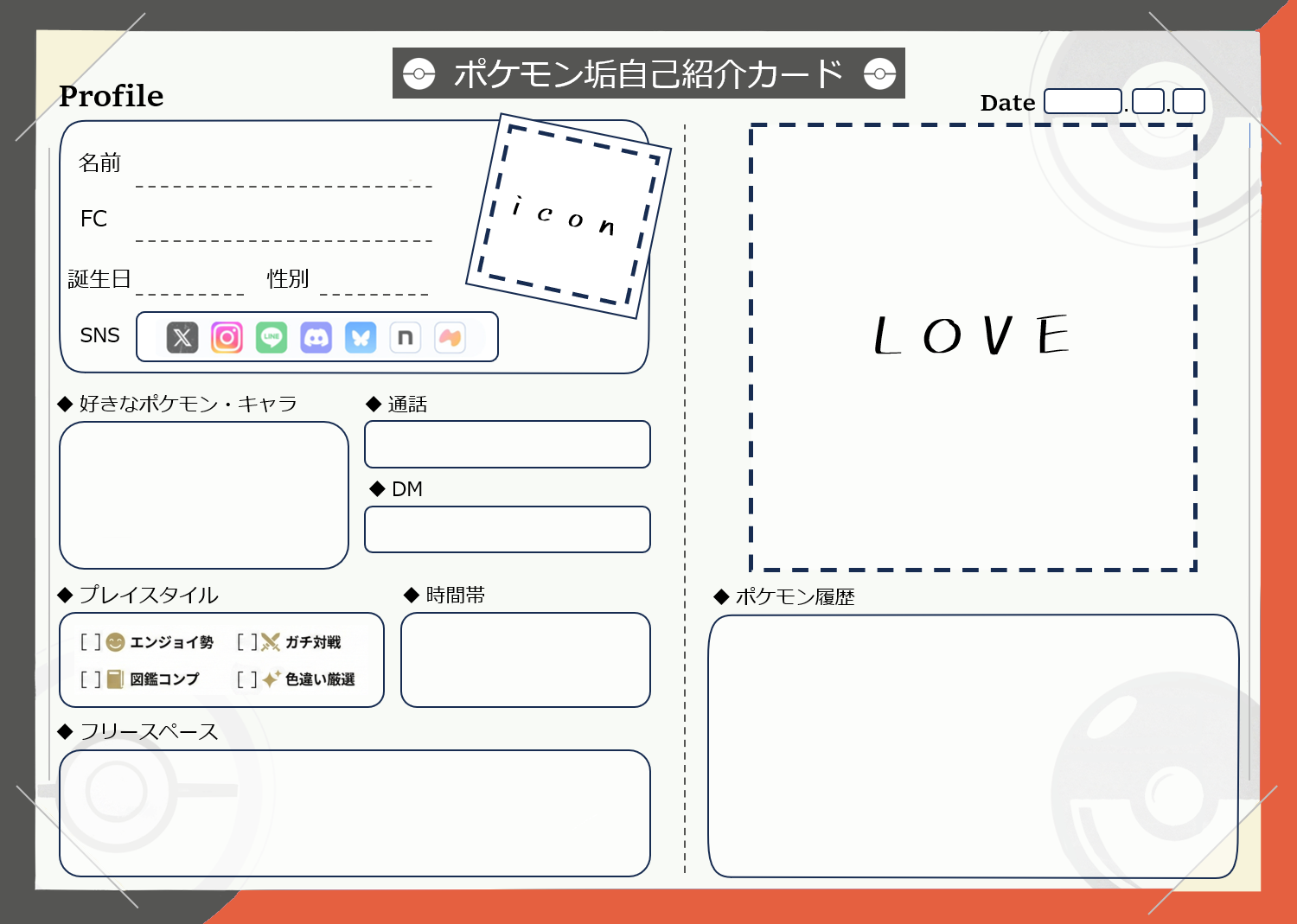The image size is (1297, 924).
Task: Check the 図鑑コンプ checkbox
Action: point(91,680)
